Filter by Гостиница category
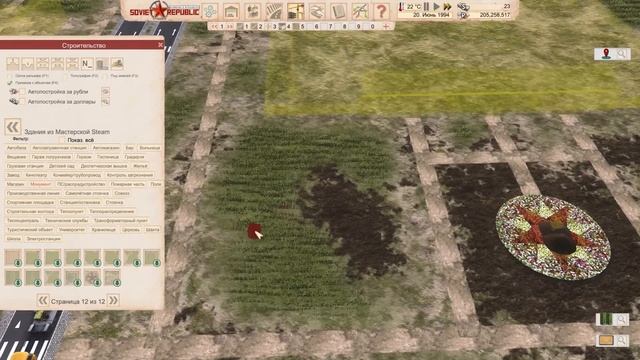 [108, 157]
